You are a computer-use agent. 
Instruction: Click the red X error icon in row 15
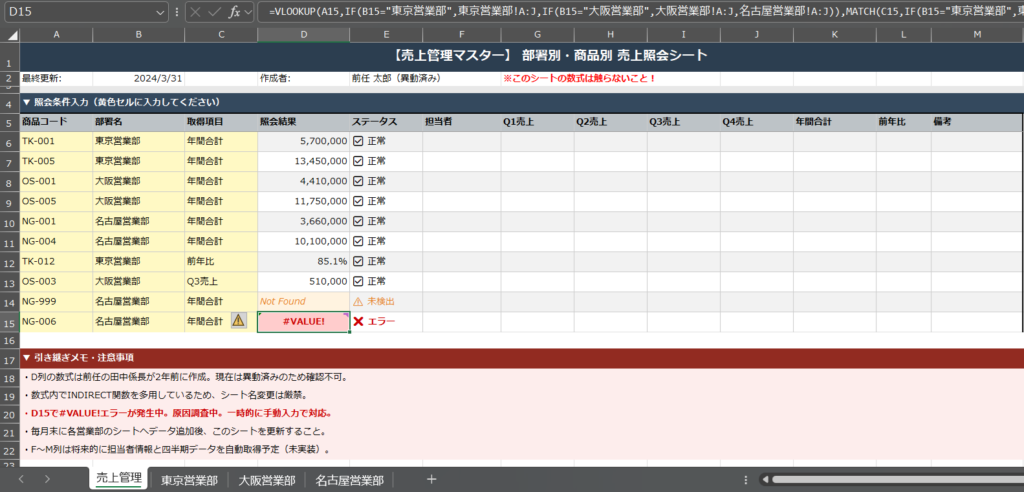[x=358, y=321]
